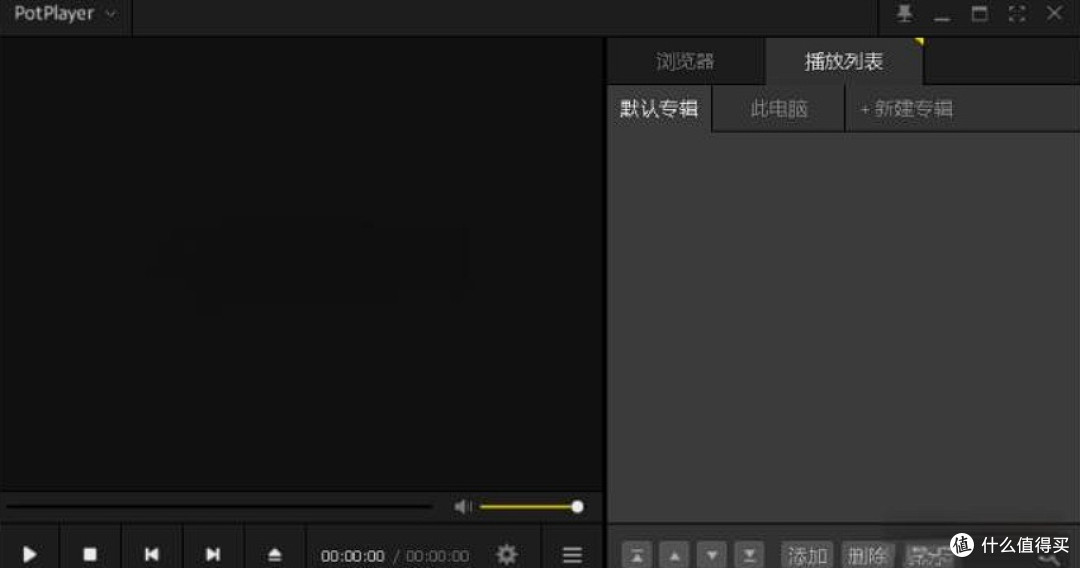Click the playback seek bar
Screen dimensions: 1080x568
(219, 507)
